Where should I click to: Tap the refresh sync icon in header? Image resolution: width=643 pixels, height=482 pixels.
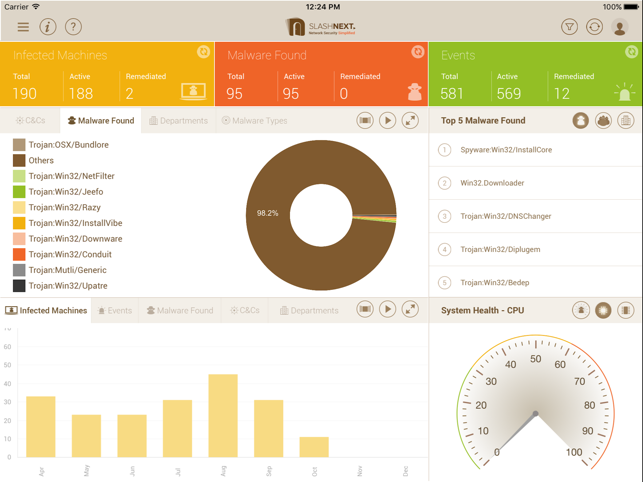pos(594,27)
